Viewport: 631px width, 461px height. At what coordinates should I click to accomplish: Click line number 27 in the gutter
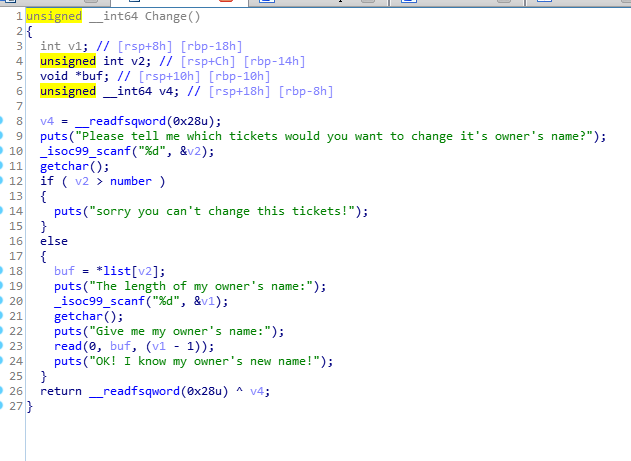tap(16, 406)
